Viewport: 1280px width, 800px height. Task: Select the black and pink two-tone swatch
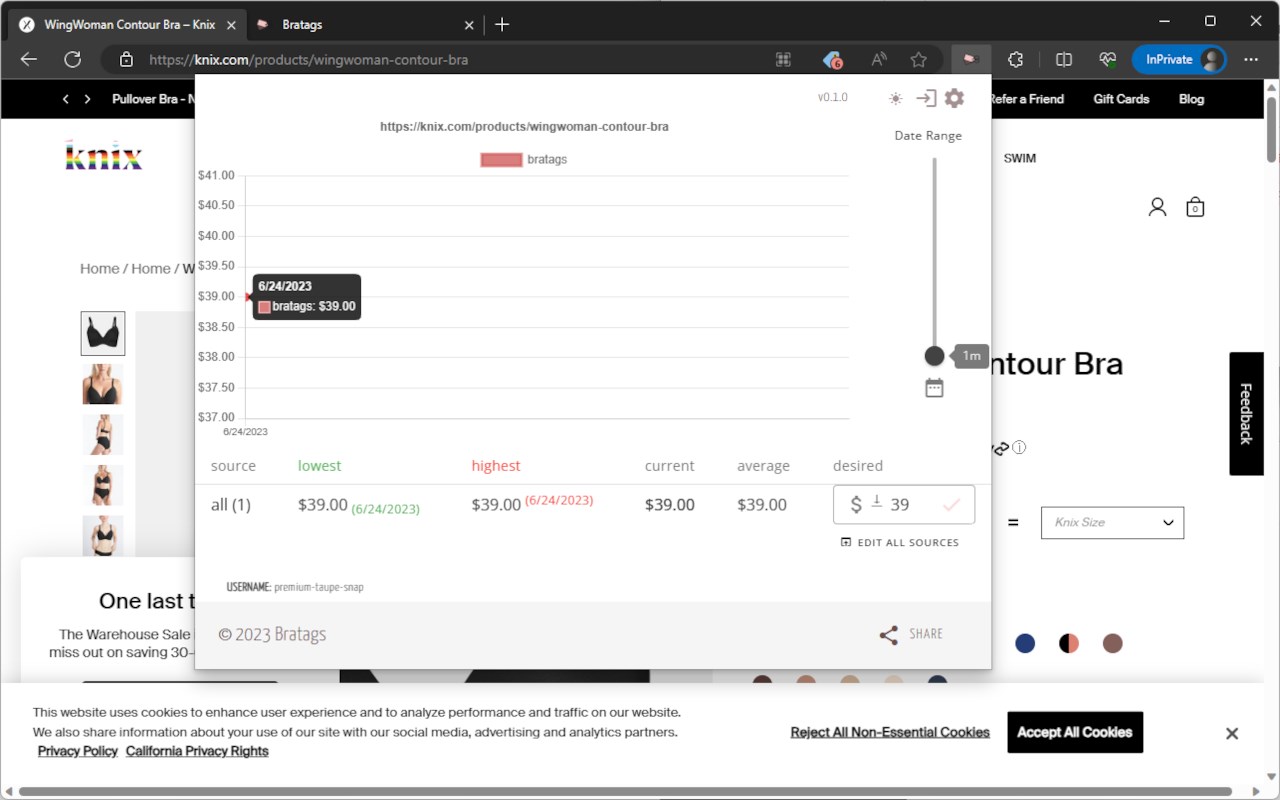pos(1069,643)
